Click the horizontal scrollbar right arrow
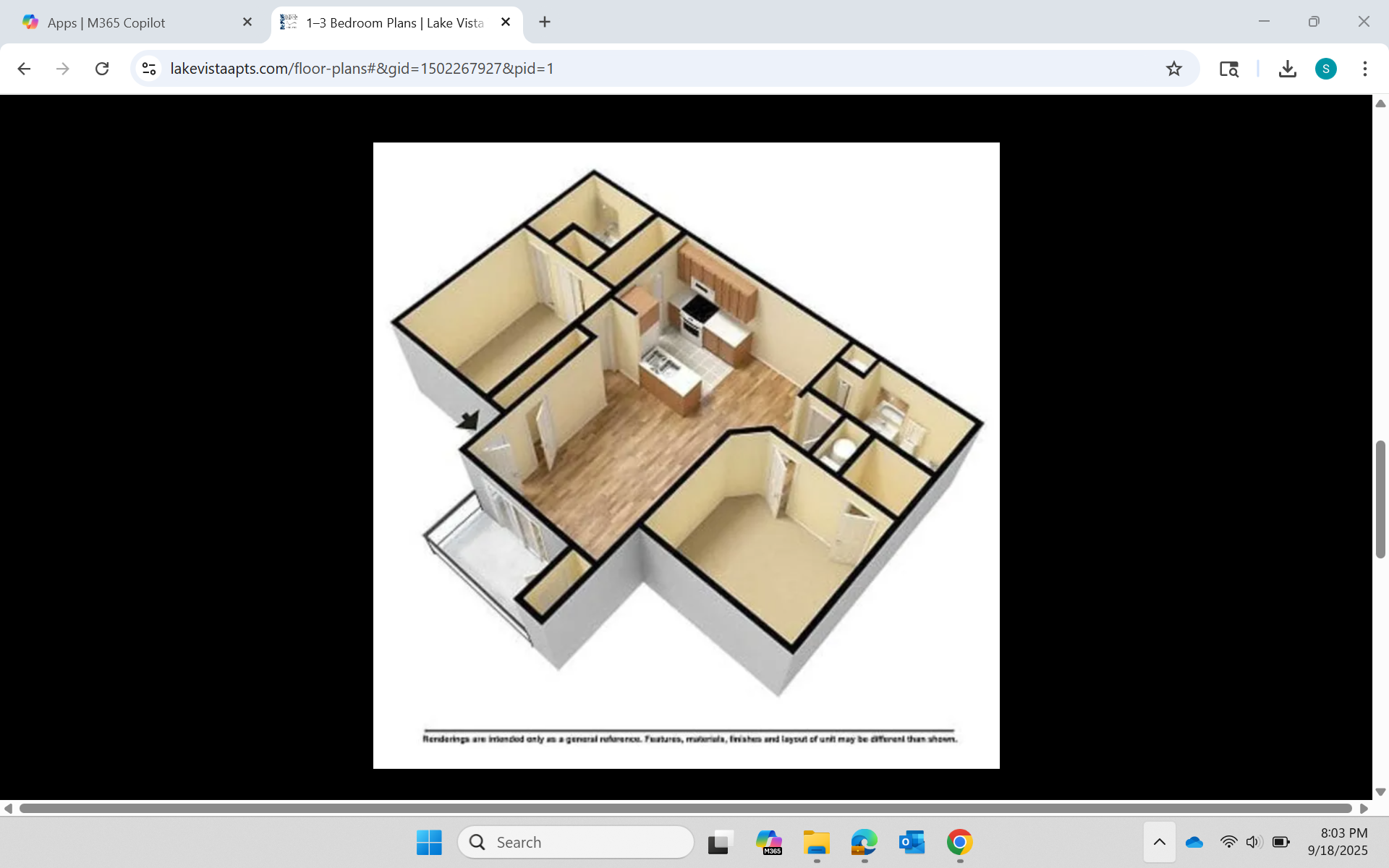Viewport: 1389px width, 868px height. click(1364, 808)
